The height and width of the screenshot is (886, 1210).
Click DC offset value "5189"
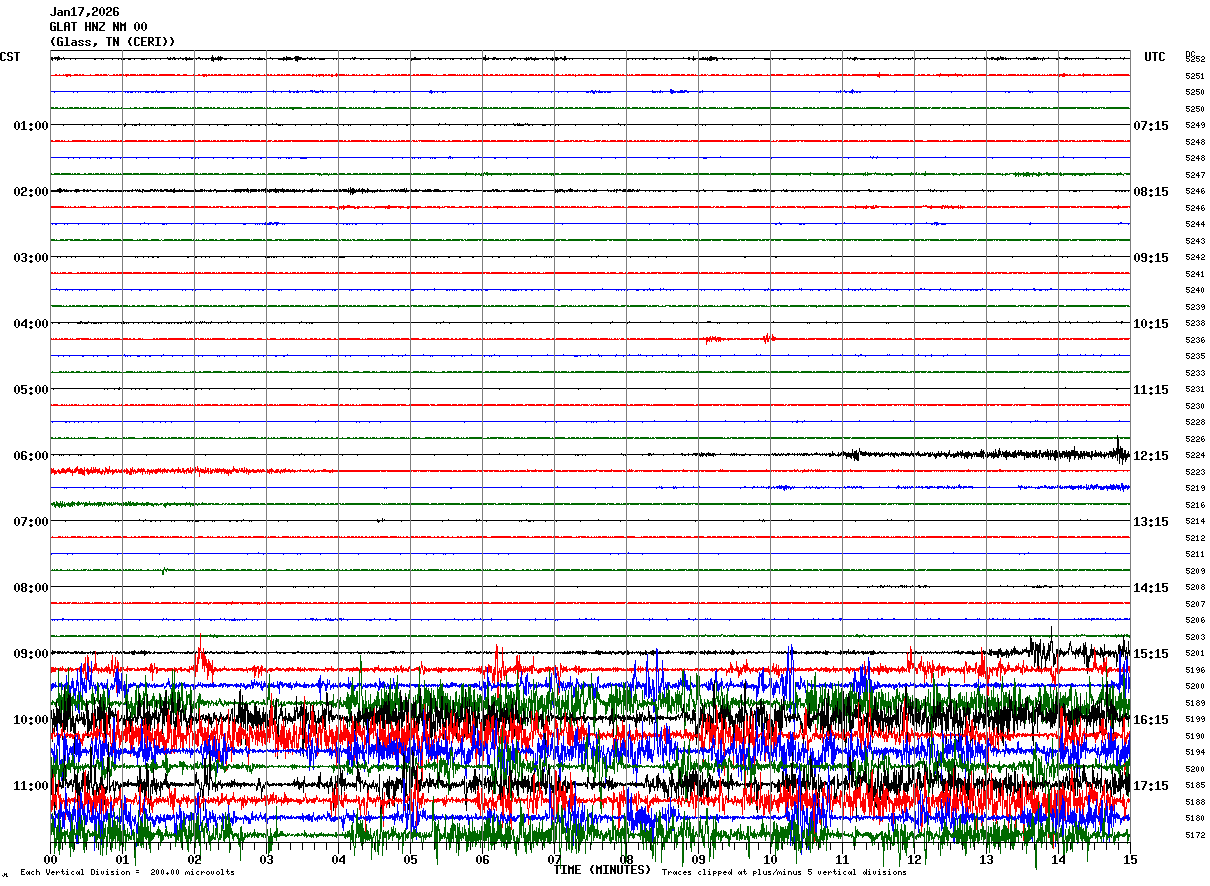click(1195, 703)
